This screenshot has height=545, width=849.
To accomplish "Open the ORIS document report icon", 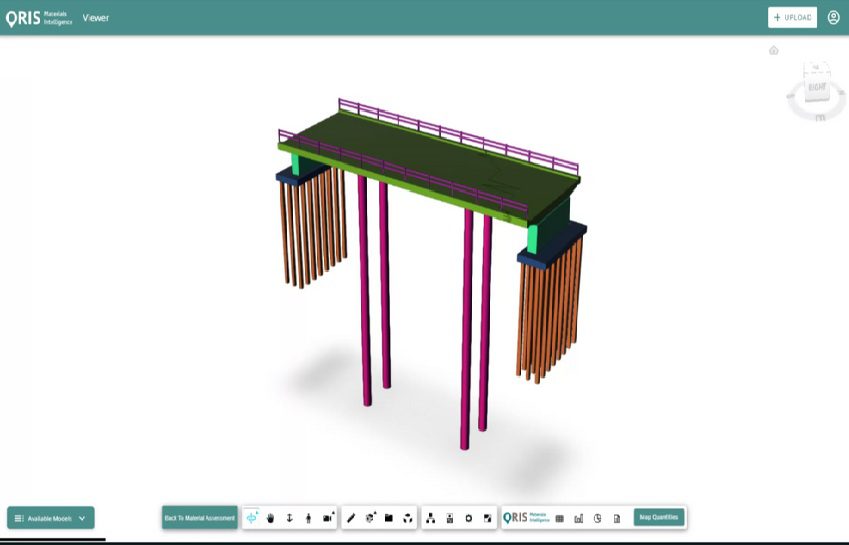I will [x=617, y=518].
